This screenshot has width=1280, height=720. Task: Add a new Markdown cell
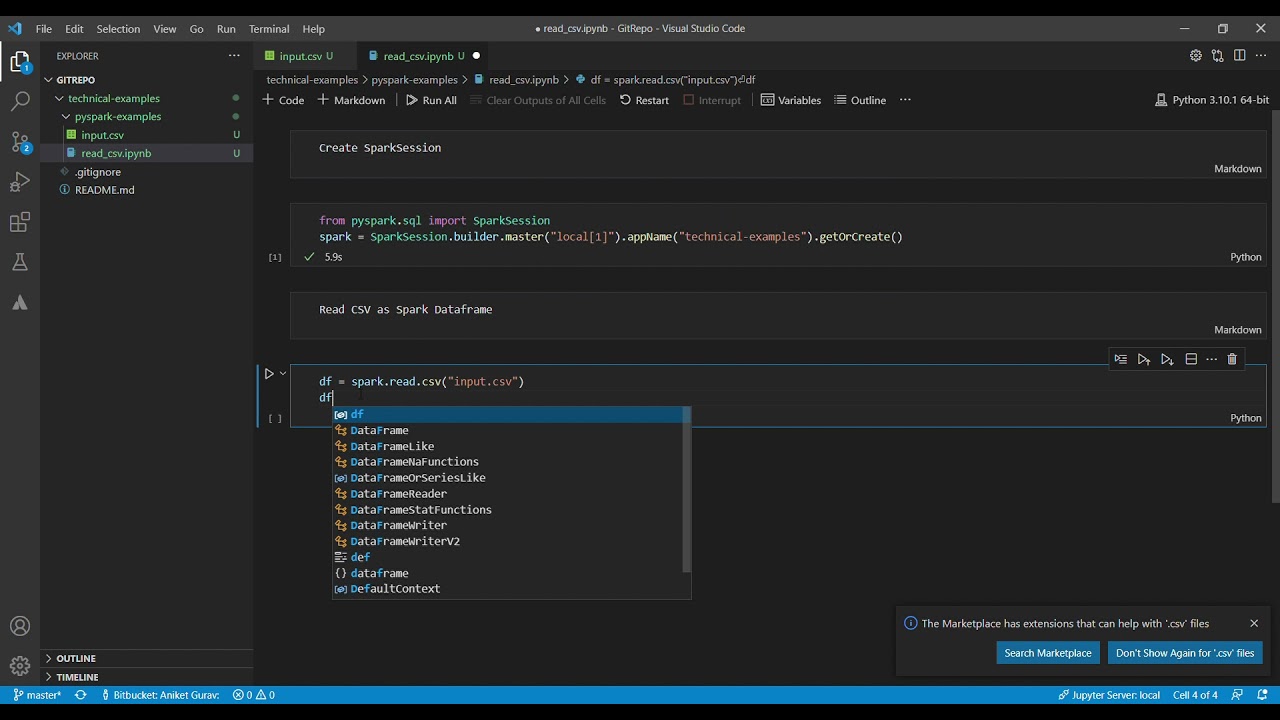coord(351,100)
